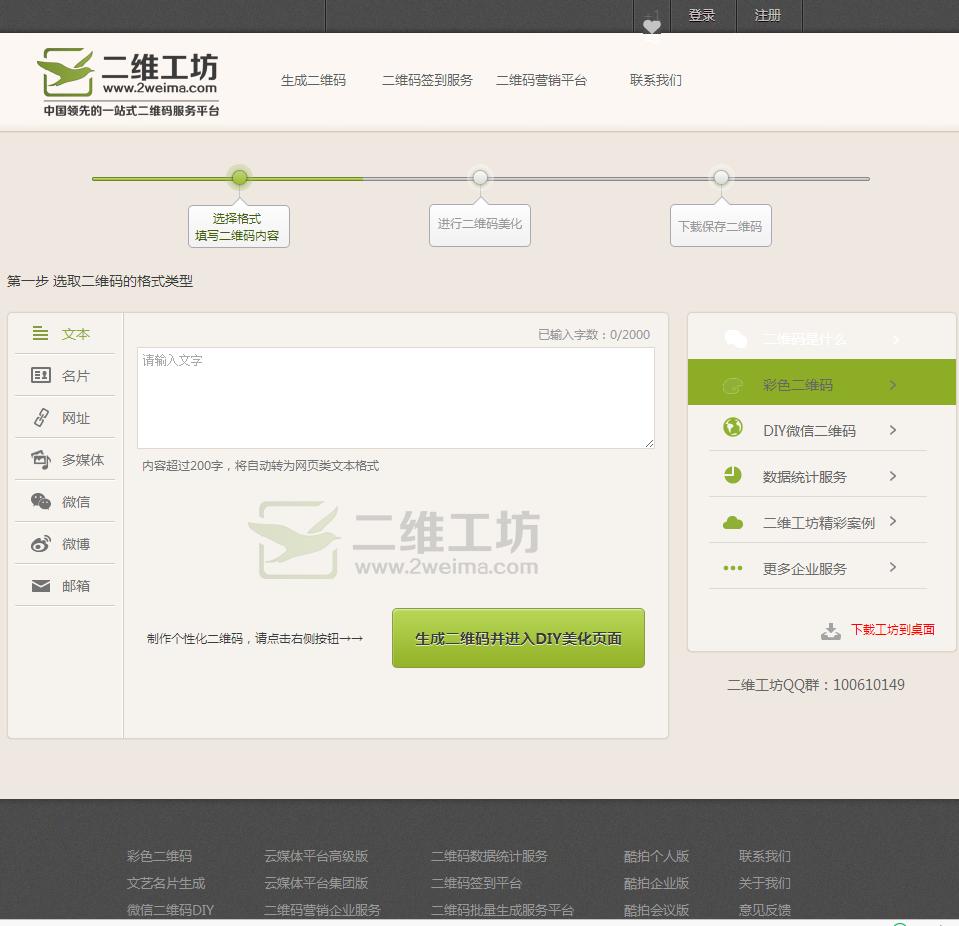Image resolution: width=959 pixels, height=926 pixels.
Task: Open the 二维码签到服务 nav menu
Action: [428, 80]
